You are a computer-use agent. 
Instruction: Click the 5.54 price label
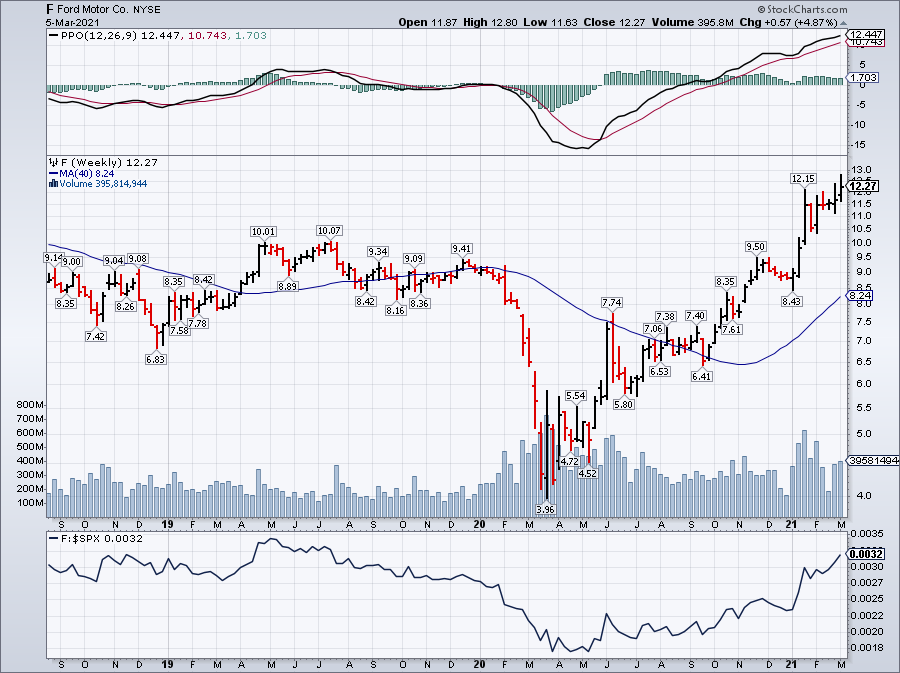click(575, 395)
